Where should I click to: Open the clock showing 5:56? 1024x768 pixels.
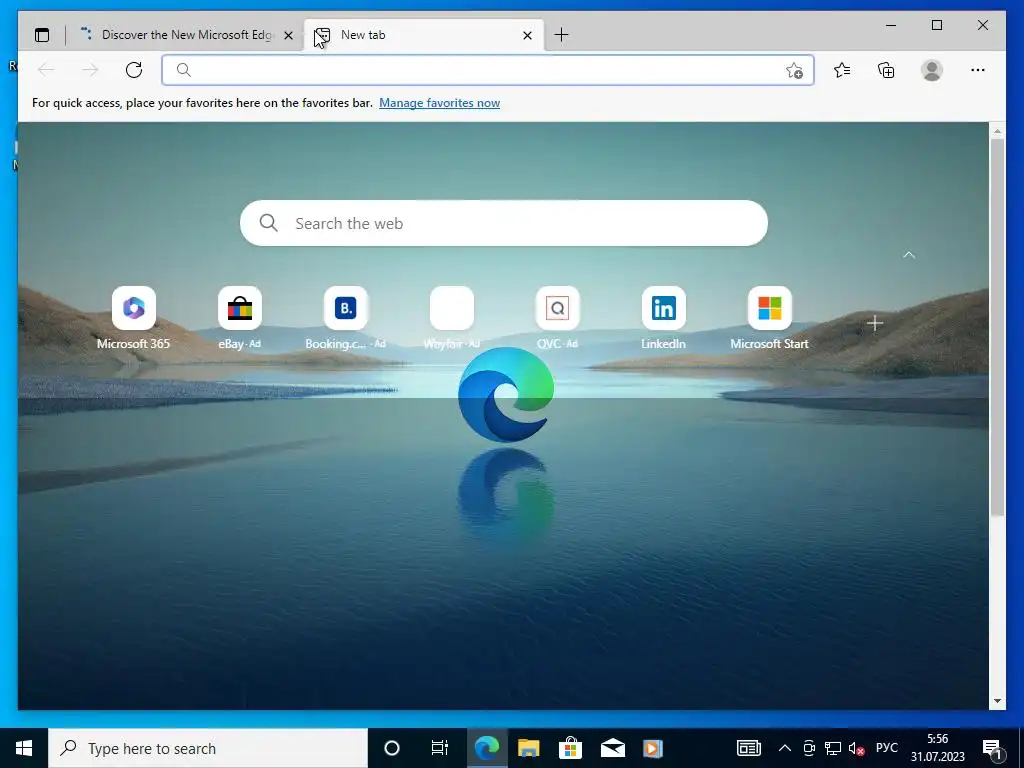(x=938, y=748)
